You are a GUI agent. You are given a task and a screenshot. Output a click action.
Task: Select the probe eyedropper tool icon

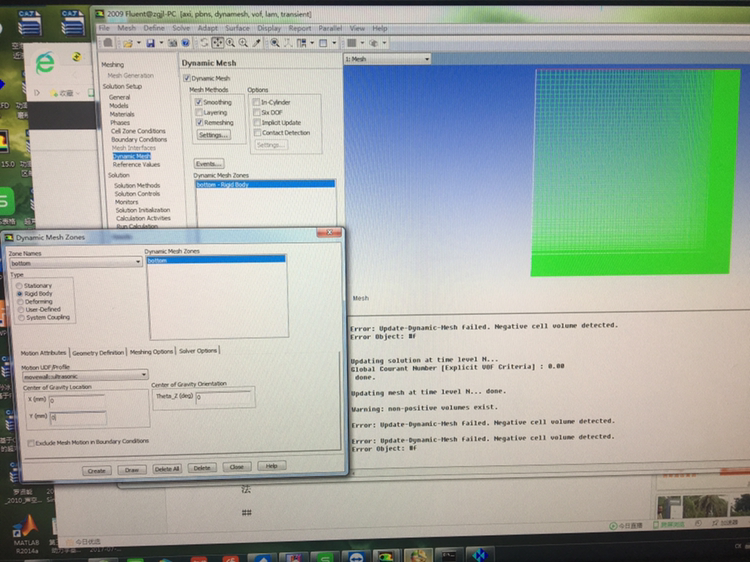click(x=256, y=43)
